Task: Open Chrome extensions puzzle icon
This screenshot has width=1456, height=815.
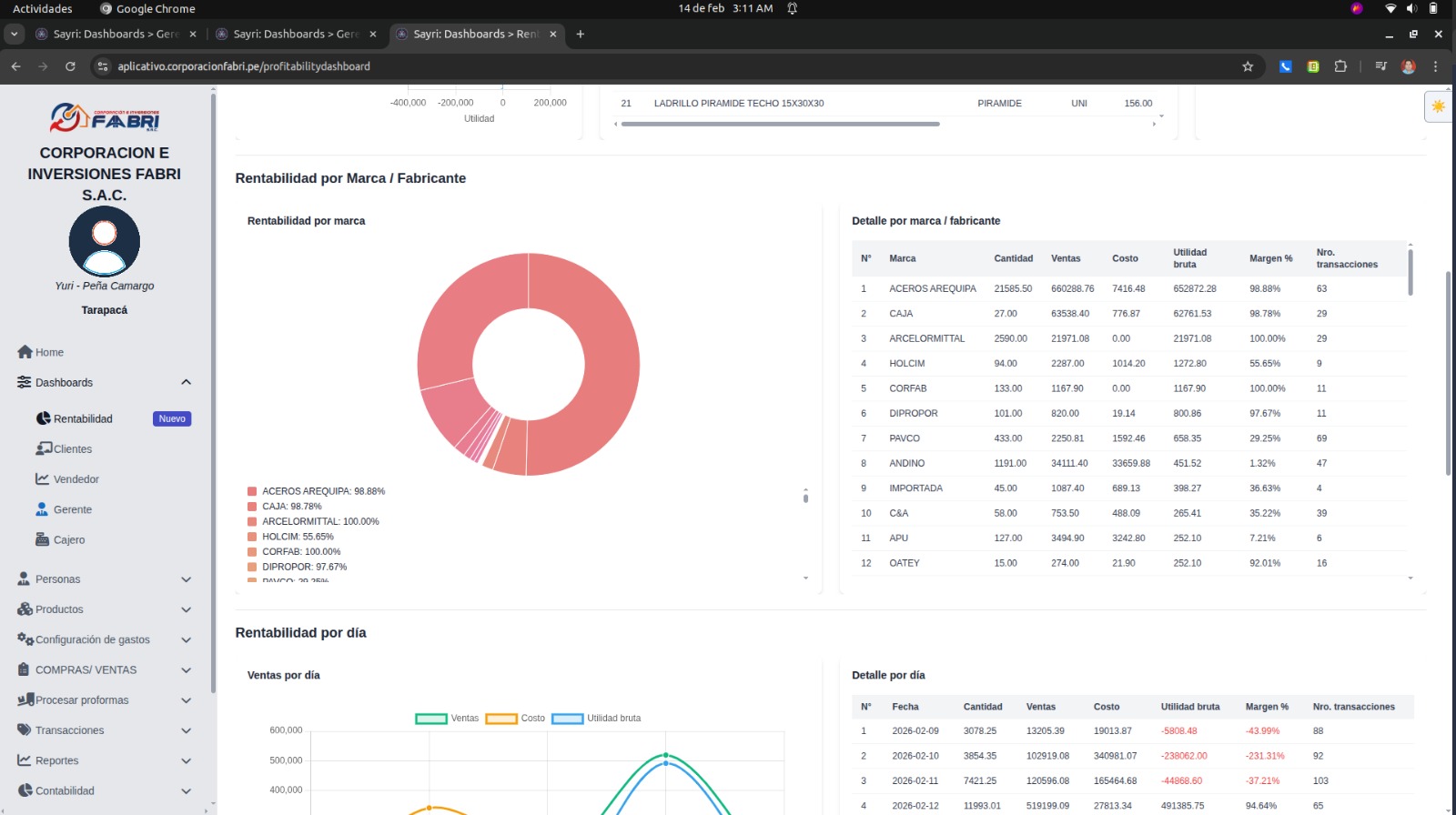Action: pyautogui.click(x=1340, y=66)
